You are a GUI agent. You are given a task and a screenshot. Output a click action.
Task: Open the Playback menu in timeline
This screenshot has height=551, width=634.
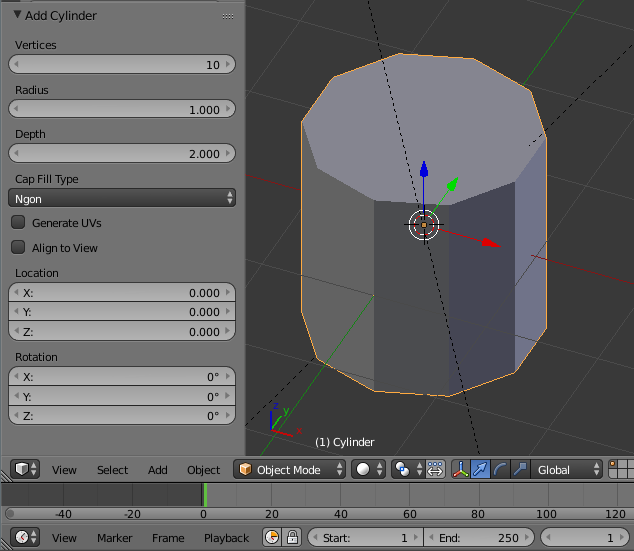226,537
